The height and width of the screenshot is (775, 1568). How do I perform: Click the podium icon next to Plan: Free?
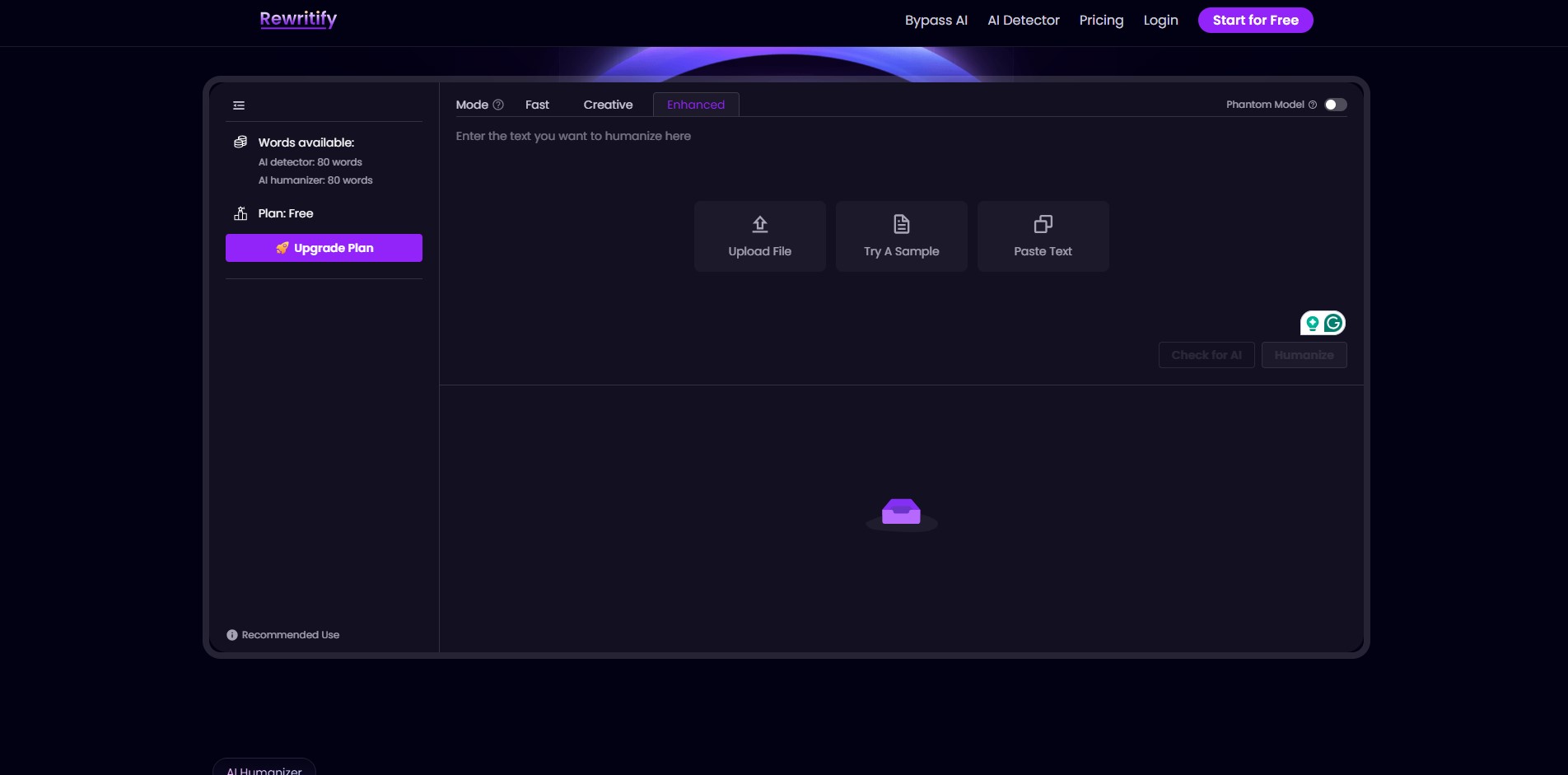click(240, 212)
